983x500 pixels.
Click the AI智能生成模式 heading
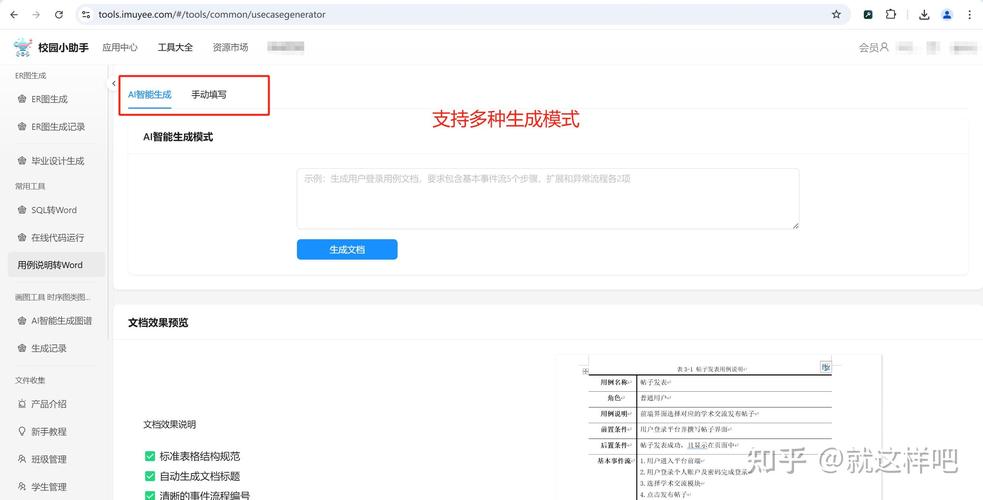click(178, 137)
